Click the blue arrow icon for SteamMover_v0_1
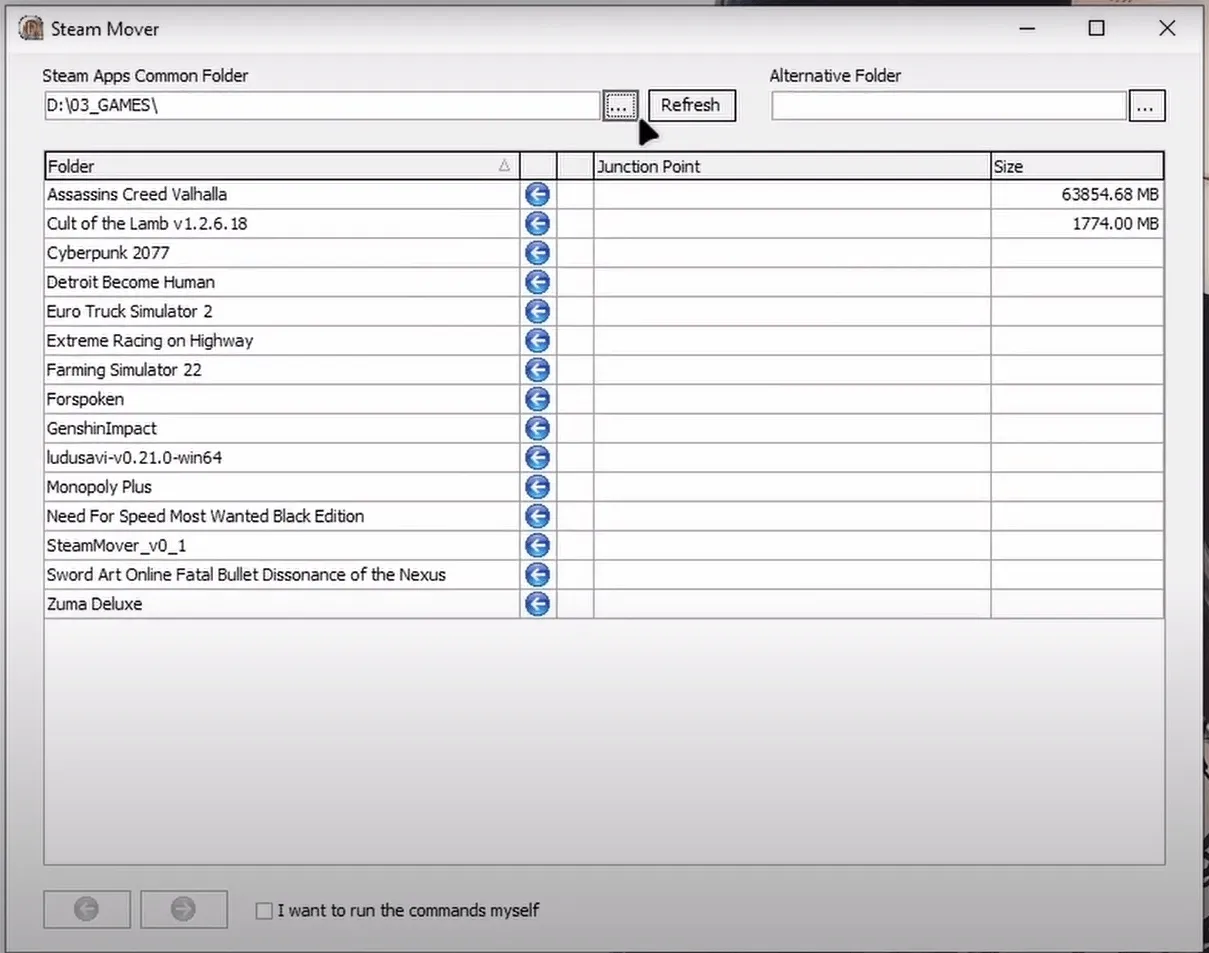This screenshot has height=953, width=1209. 537,546
